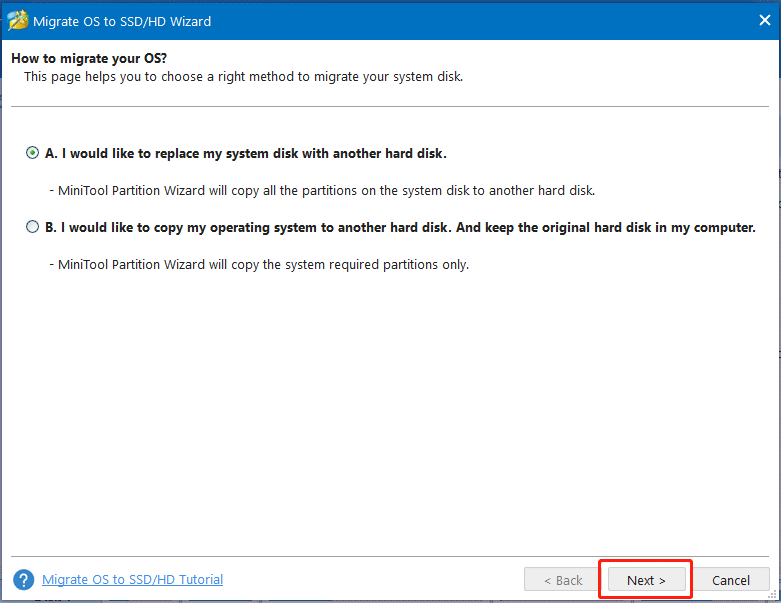Click the blue question mark help icon
The width and height of the screenshot is (781, 603).
point(23,580)
